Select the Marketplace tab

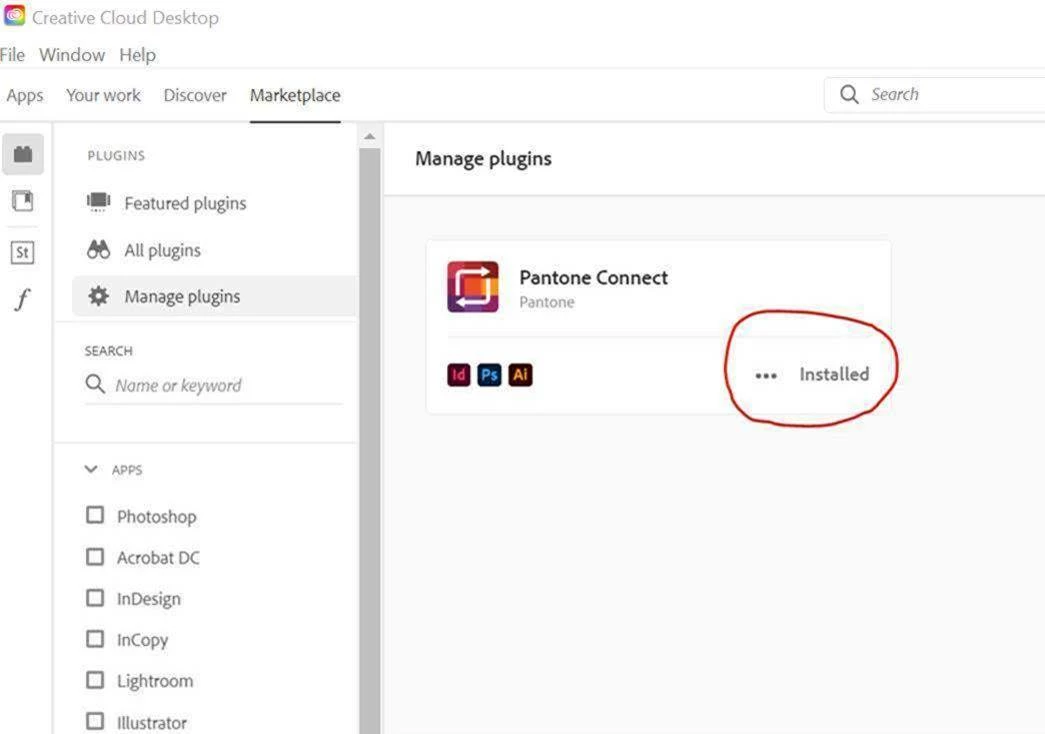point(295,95)
